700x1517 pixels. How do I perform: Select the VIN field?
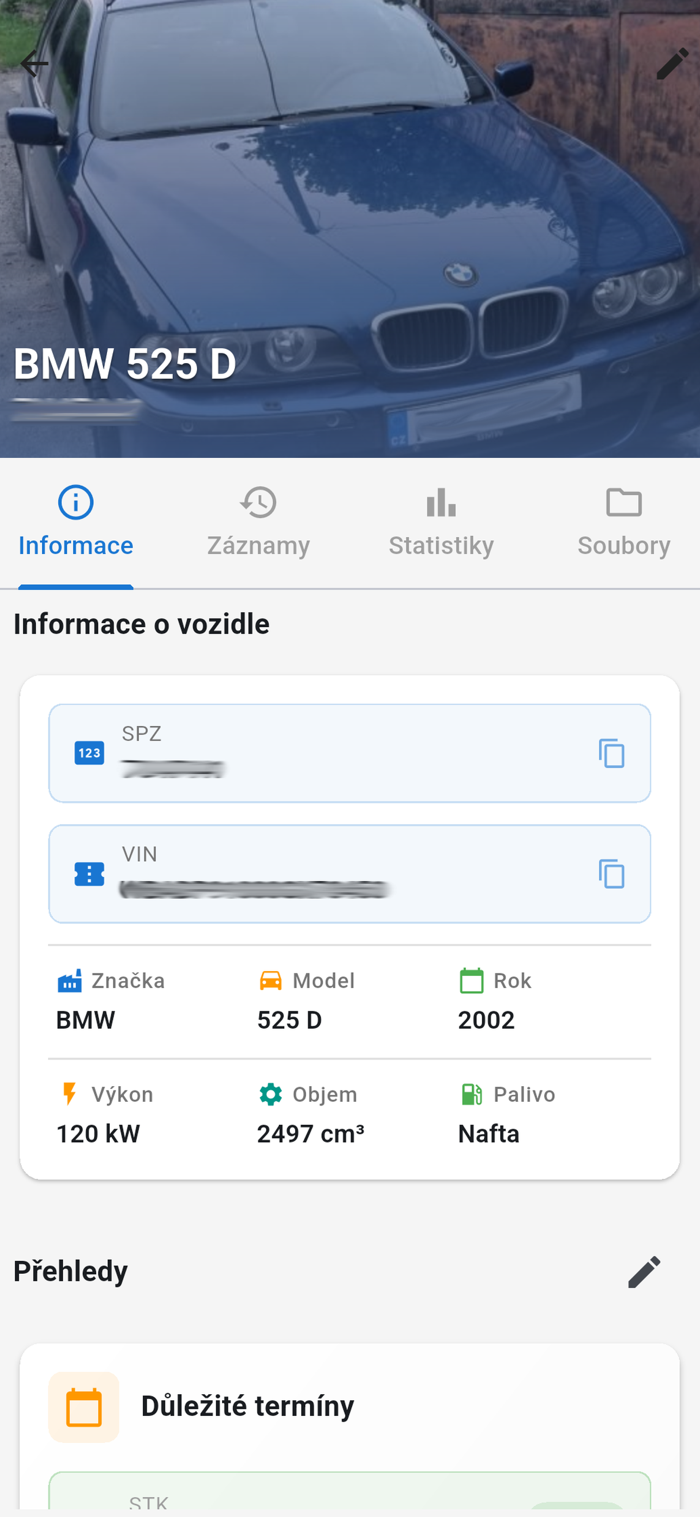pos(350,874)
